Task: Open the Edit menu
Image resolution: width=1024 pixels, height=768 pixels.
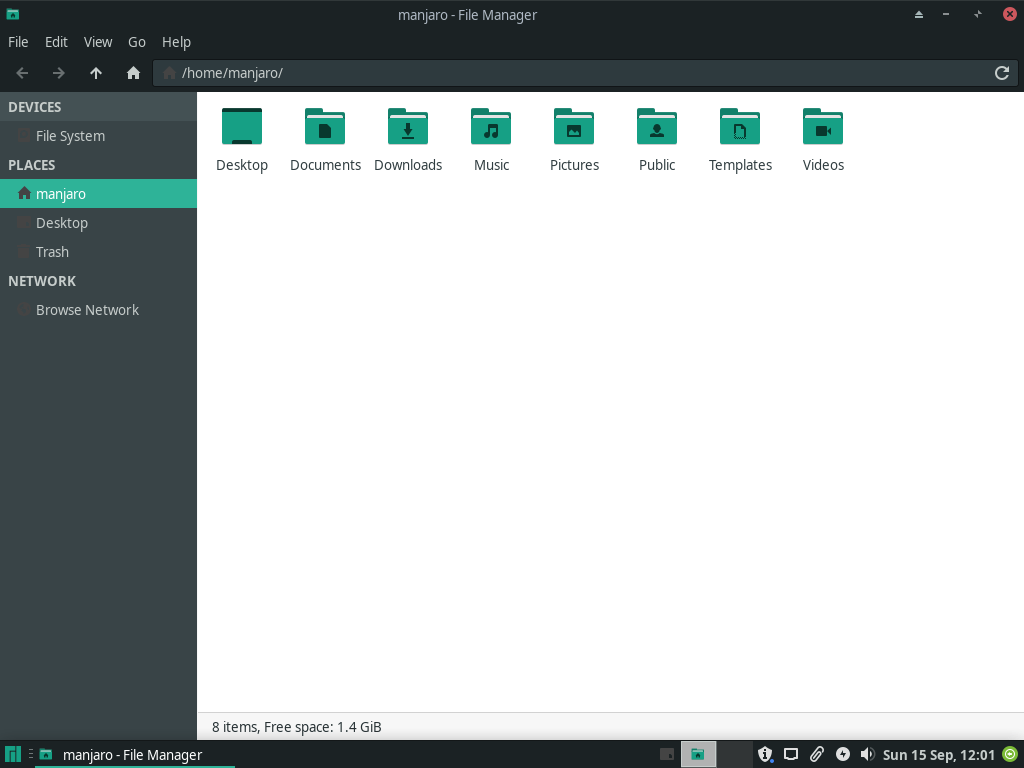Action: 56,42
